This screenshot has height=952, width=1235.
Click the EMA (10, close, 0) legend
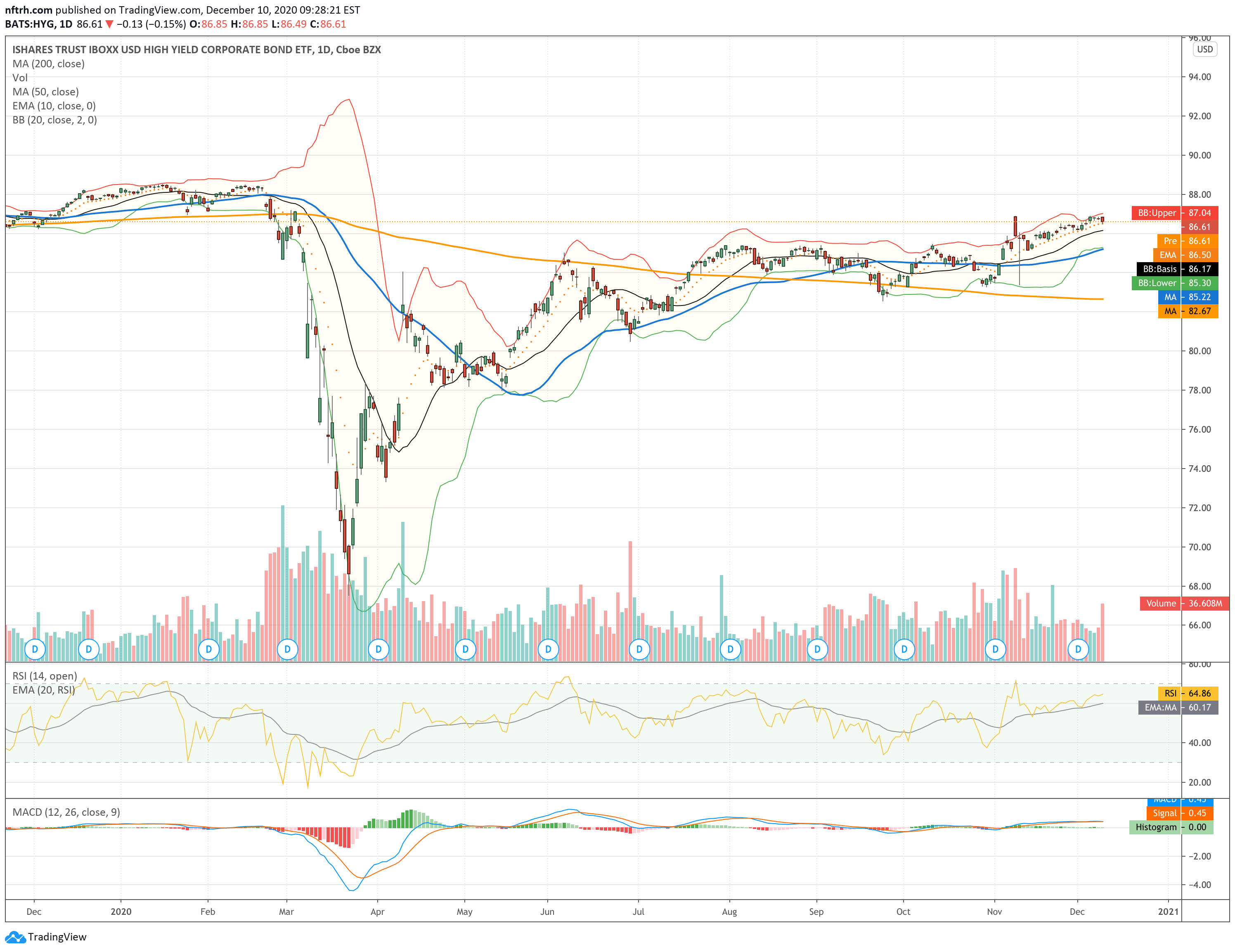tap(54, 106)
